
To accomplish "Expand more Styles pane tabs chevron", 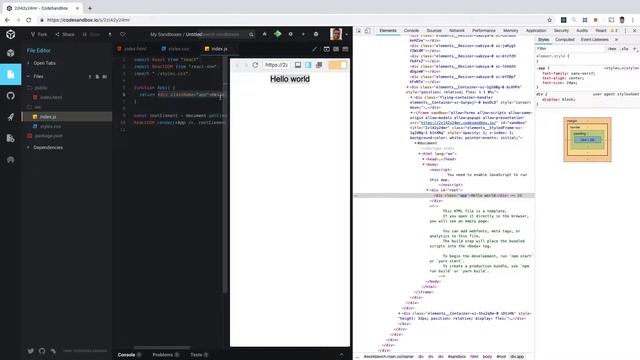I will coord(616,40).
